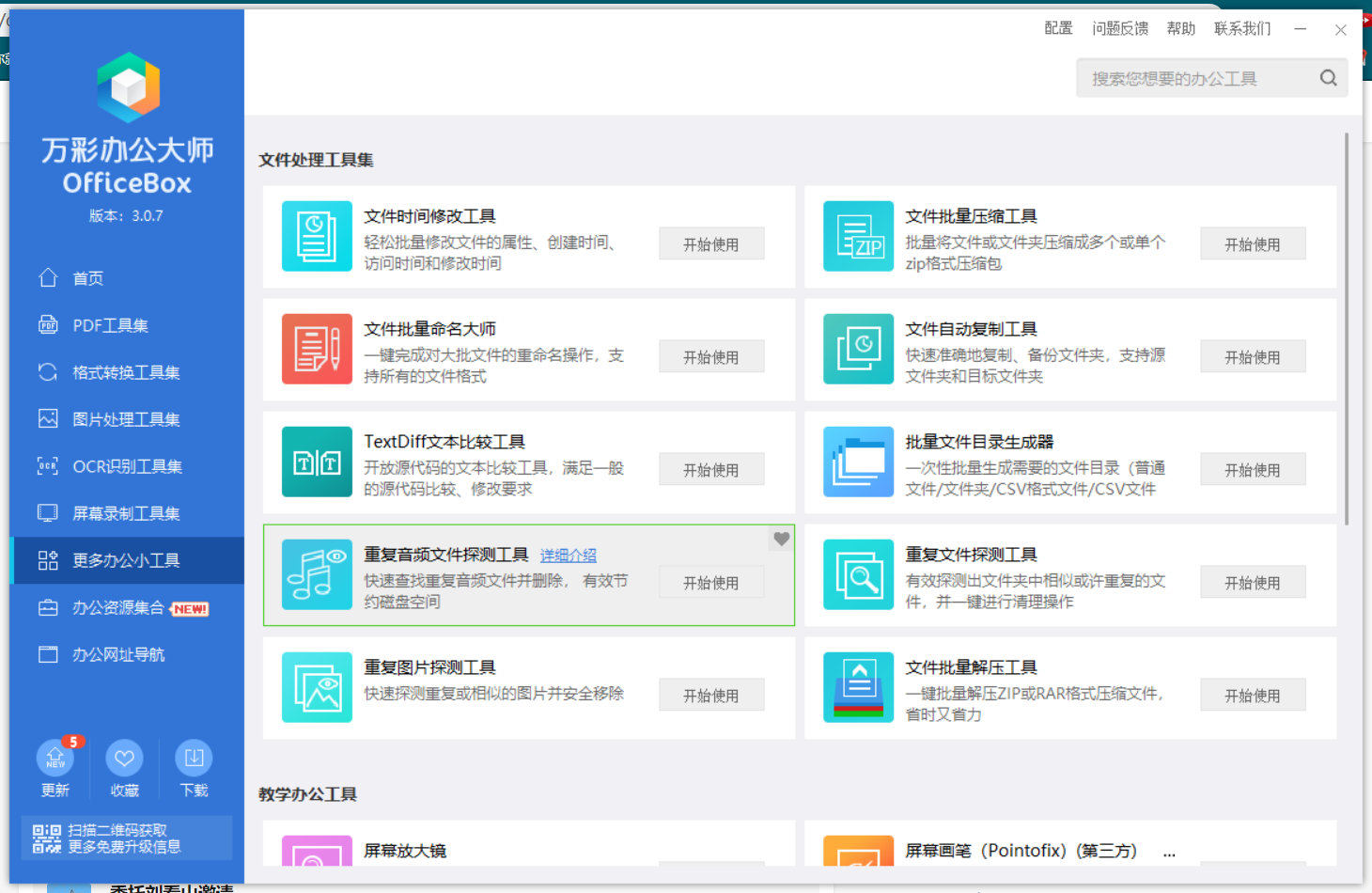Click 联系我们 contact link
Viewport: 1372px width, 893px height.
[1242, 29]
